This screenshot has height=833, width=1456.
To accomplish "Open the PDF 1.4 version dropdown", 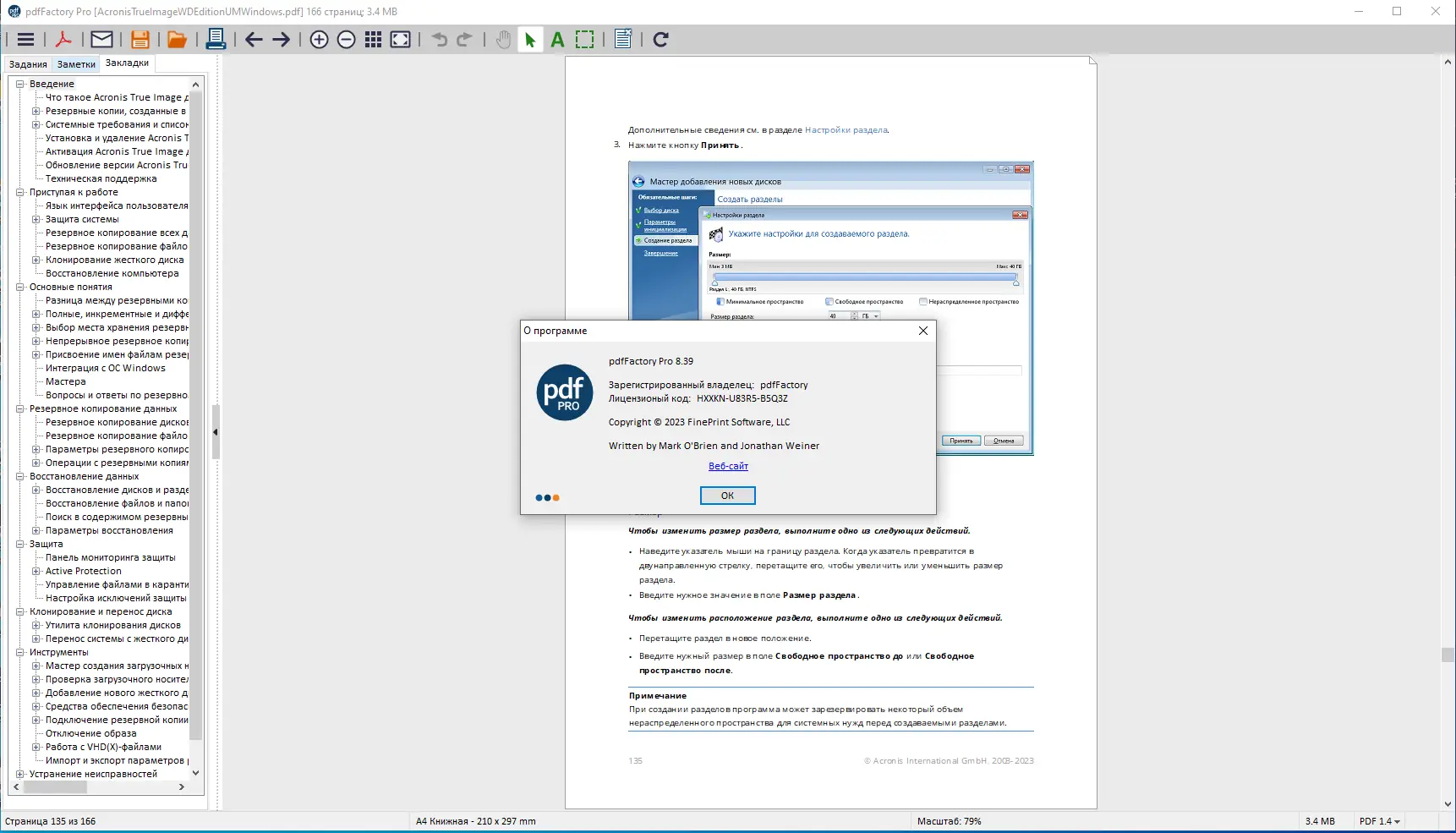I will (x=1380, y=821).
